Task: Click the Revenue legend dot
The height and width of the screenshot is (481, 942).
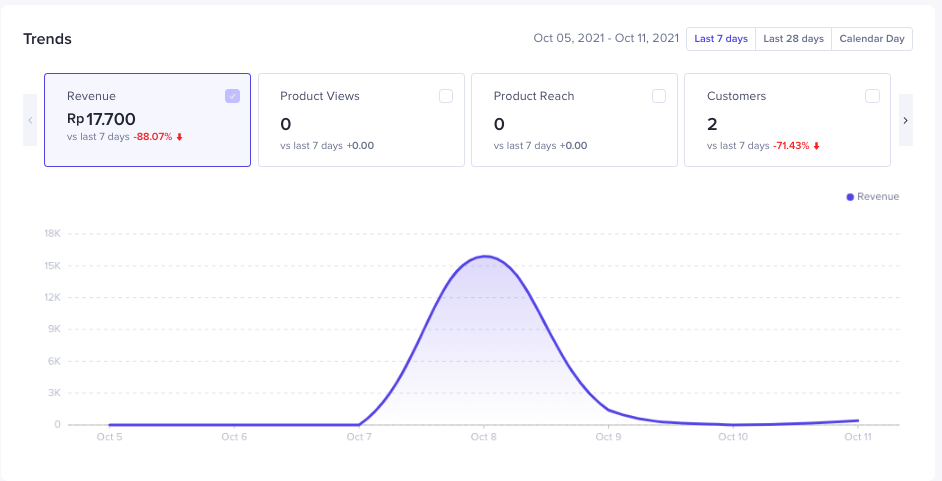Action: pyautogui.click(x=850, y=197)
